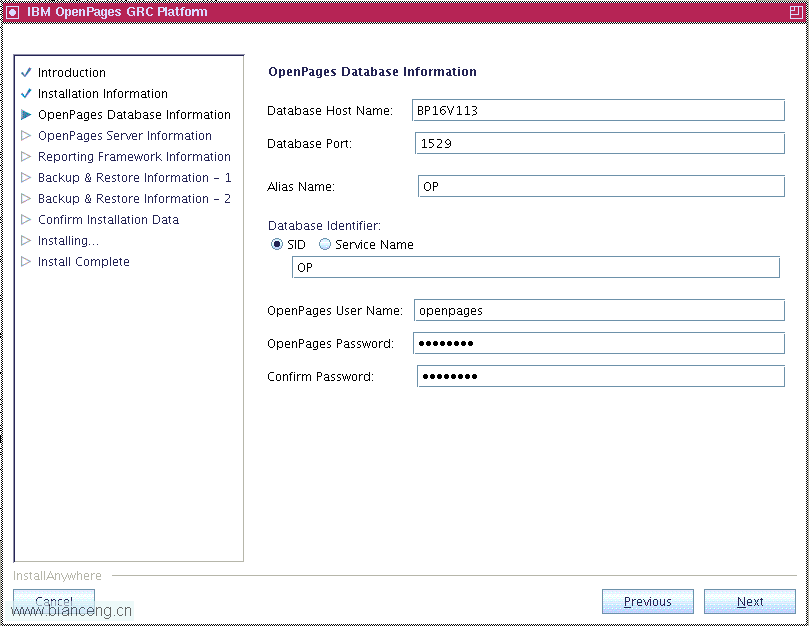Click the arrow icon beside Installing...
809x626 pixels.
26,240
